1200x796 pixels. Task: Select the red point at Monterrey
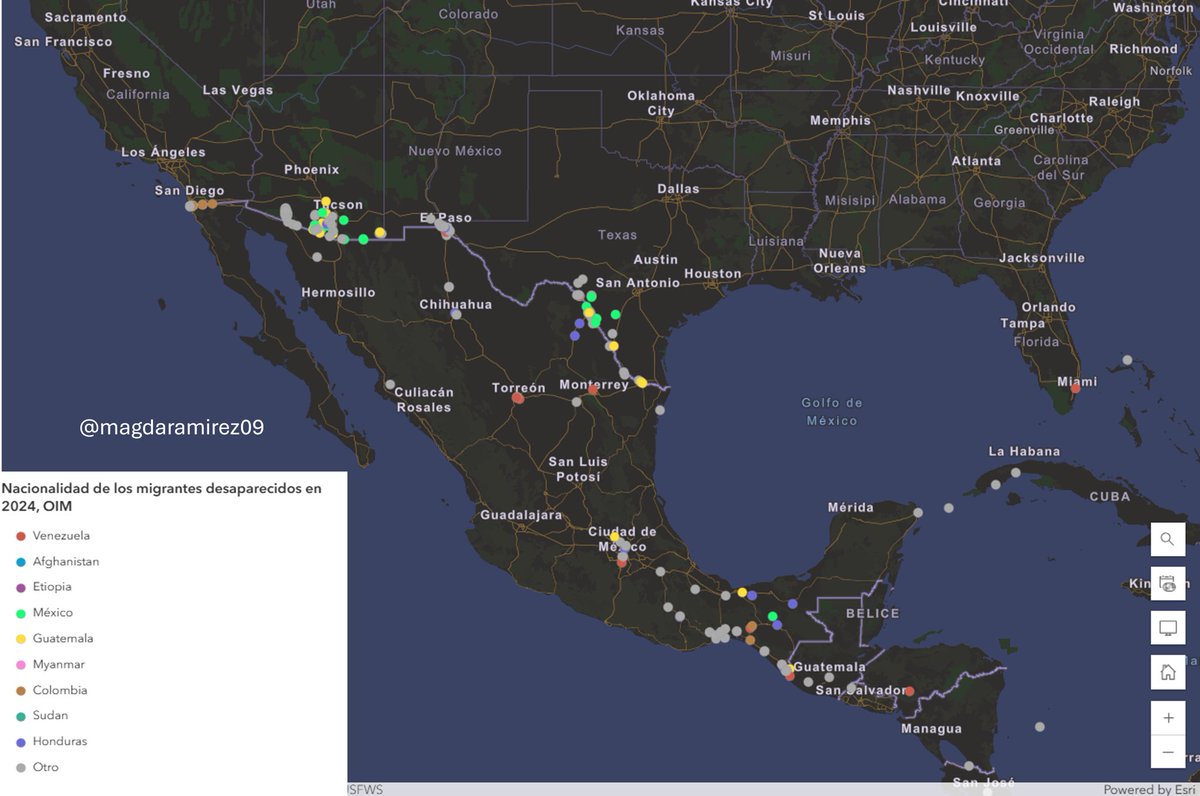pos(593,390)
